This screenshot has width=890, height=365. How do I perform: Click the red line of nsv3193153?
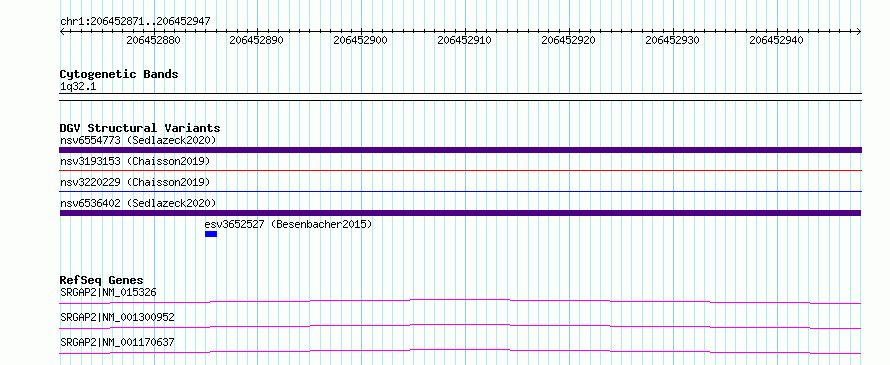click(x=460, y=170)
